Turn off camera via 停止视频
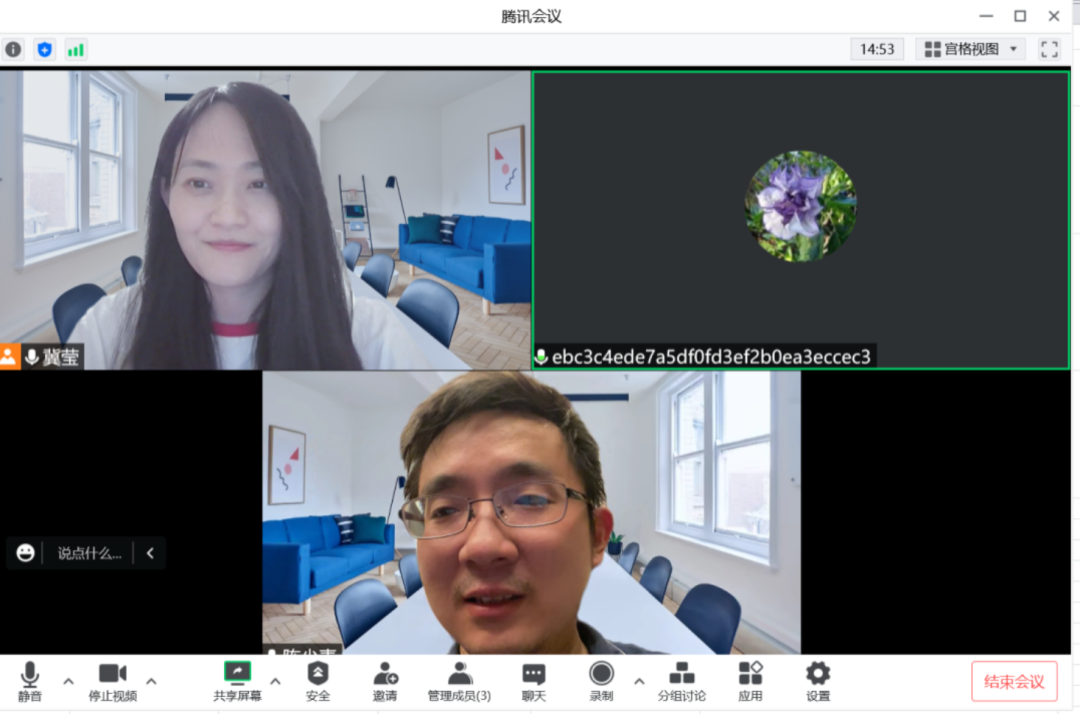This screenshot has width=1080, height=714. [112, 681]
